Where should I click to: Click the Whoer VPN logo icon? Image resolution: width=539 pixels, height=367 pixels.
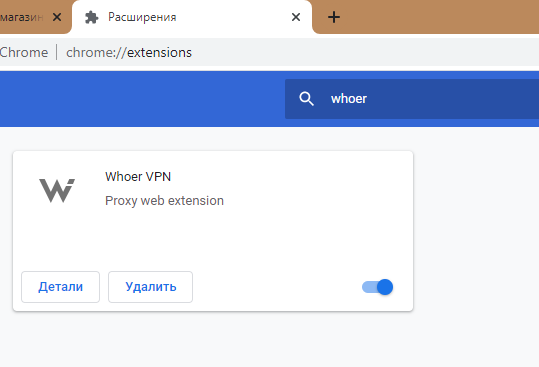tap(57, 190)
